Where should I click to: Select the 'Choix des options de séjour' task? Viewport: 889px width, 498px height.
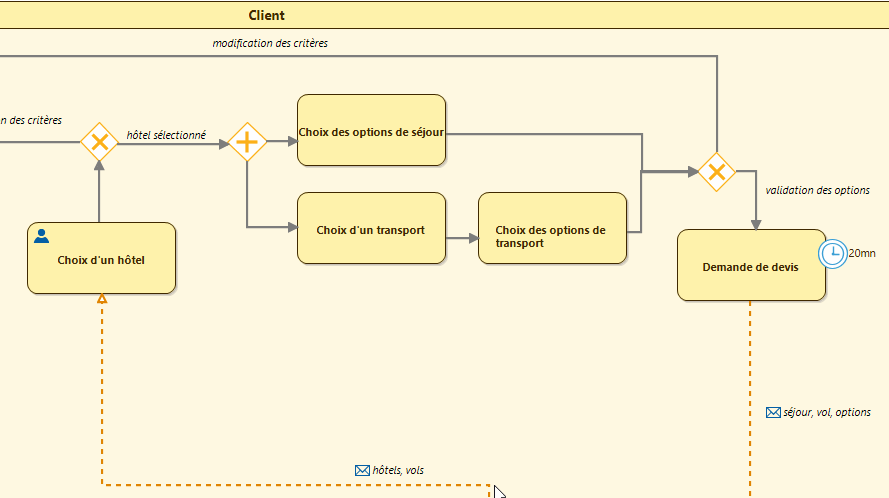coord(371,130)
